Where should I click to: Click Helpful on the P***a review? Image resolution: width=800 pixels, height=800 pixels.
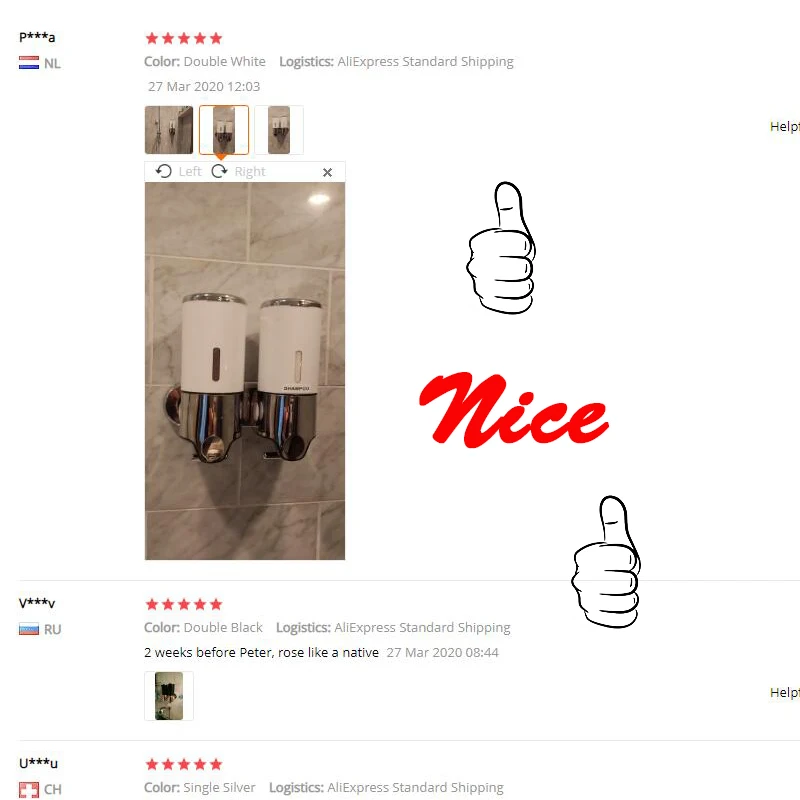785,127
